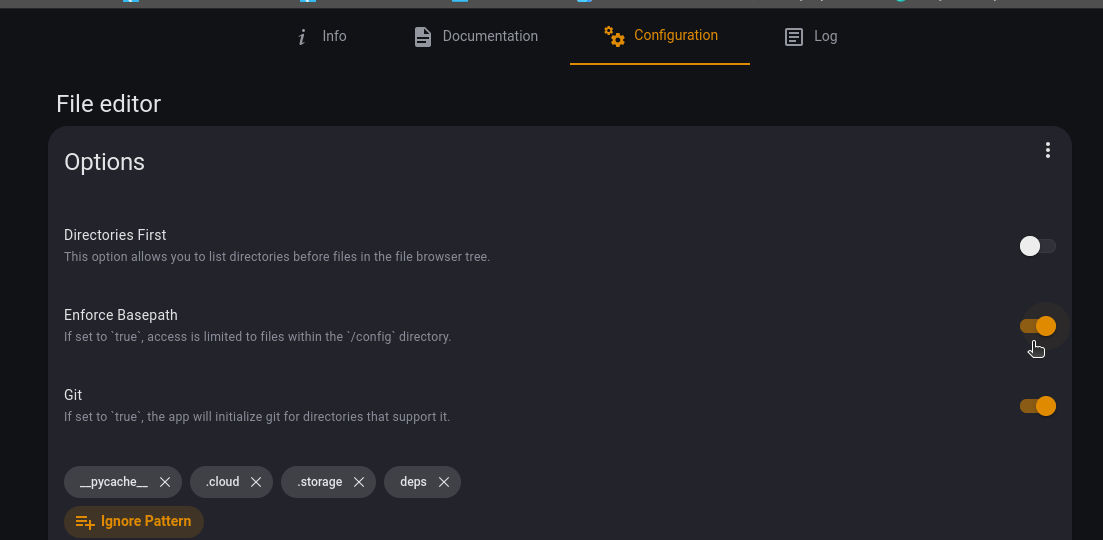Turn off the Git toggle
This screenshot has height=540, width=1103.
coord(1038,406)
